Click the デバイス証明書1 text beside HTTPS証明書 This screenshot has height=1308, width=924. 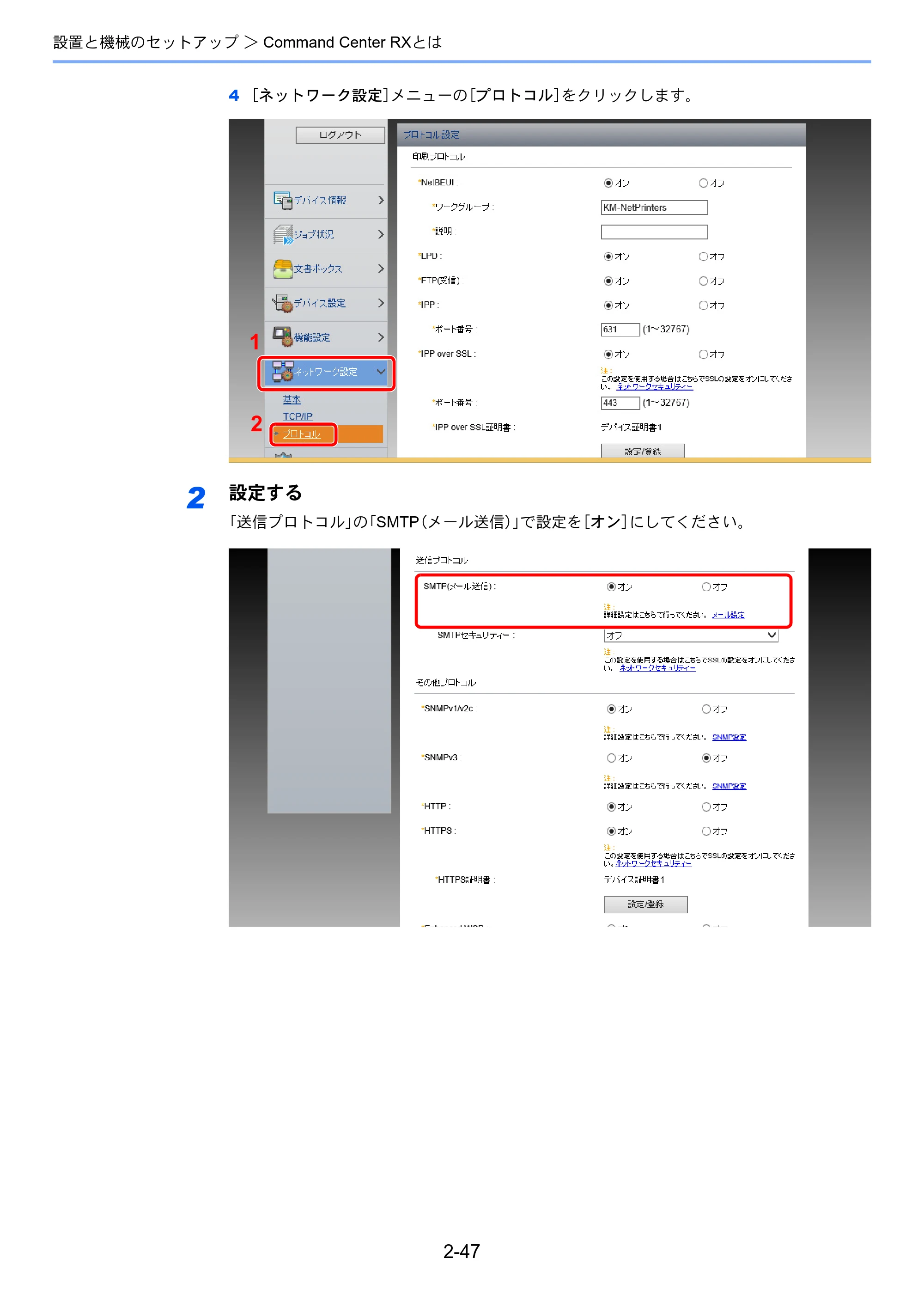pyautogui.click(x=634, y=880)
